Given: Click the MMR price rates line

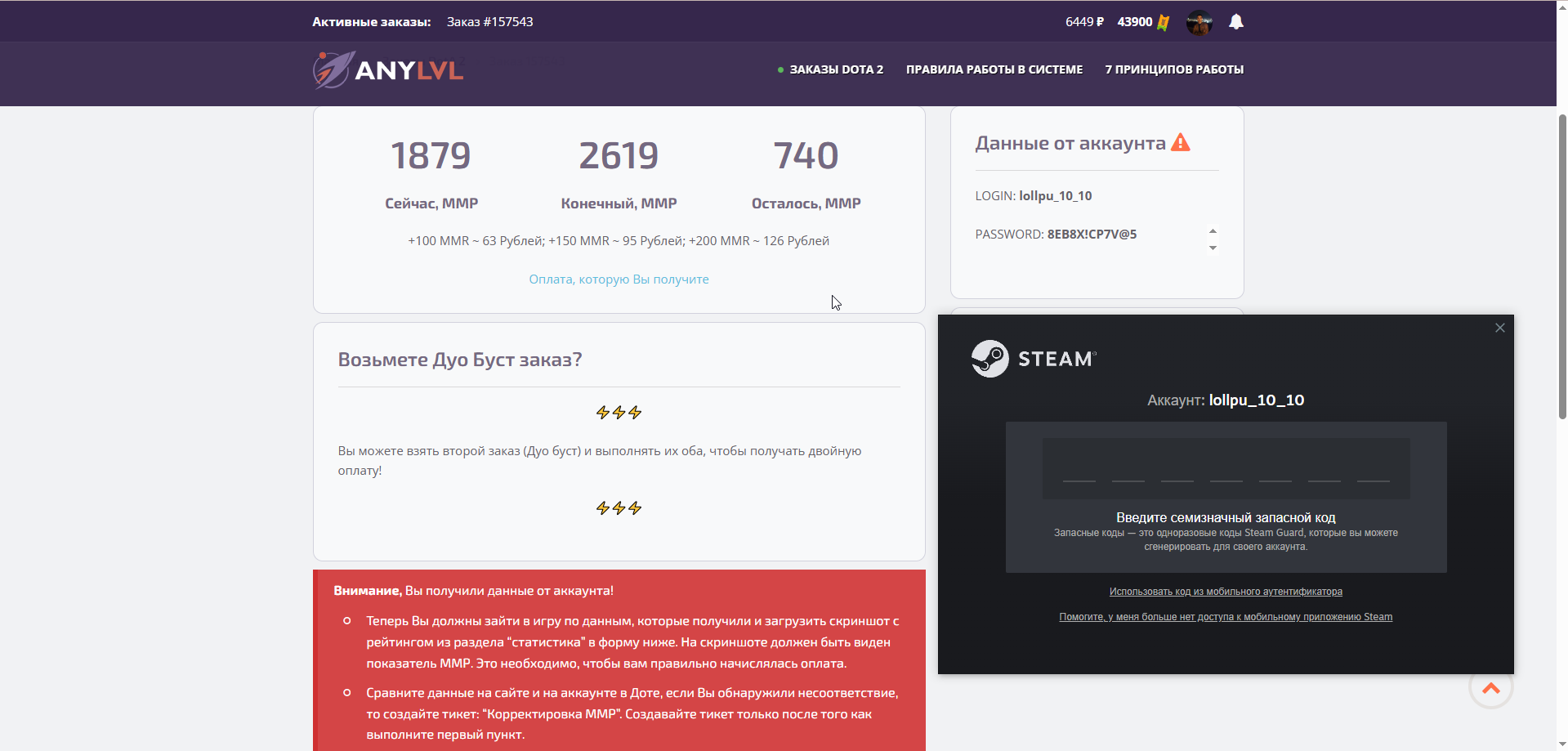Looking at the screenshot, I should [x=619, y=241].
